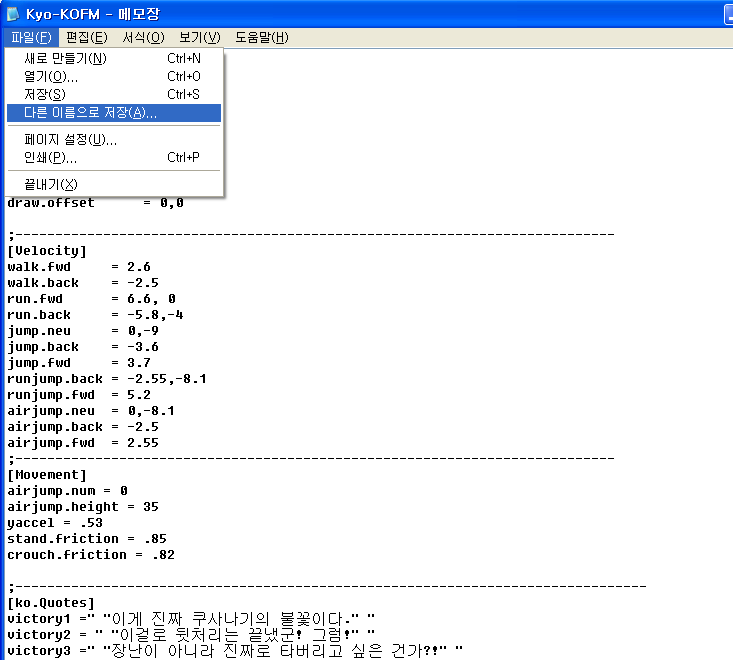Choose 인쇄(P)... menu entry
This screenshot has width=733, height=660.
tap(114, 158)
